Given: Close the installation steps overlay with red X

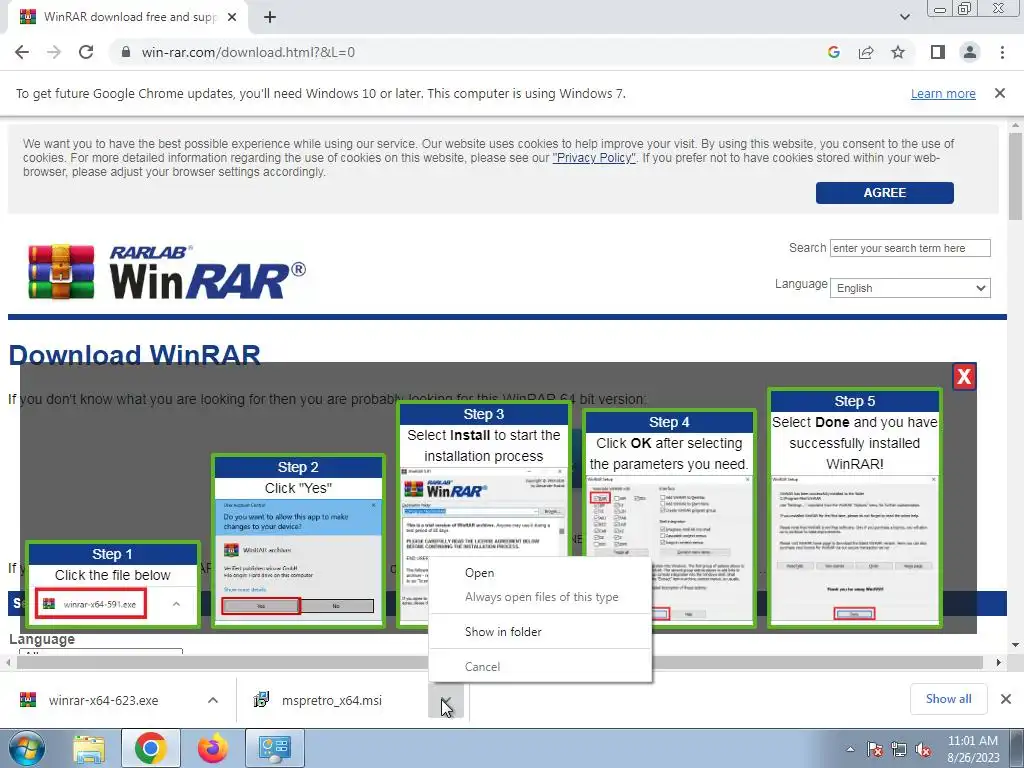Looking at the screenshot, I should pos(964,377).
